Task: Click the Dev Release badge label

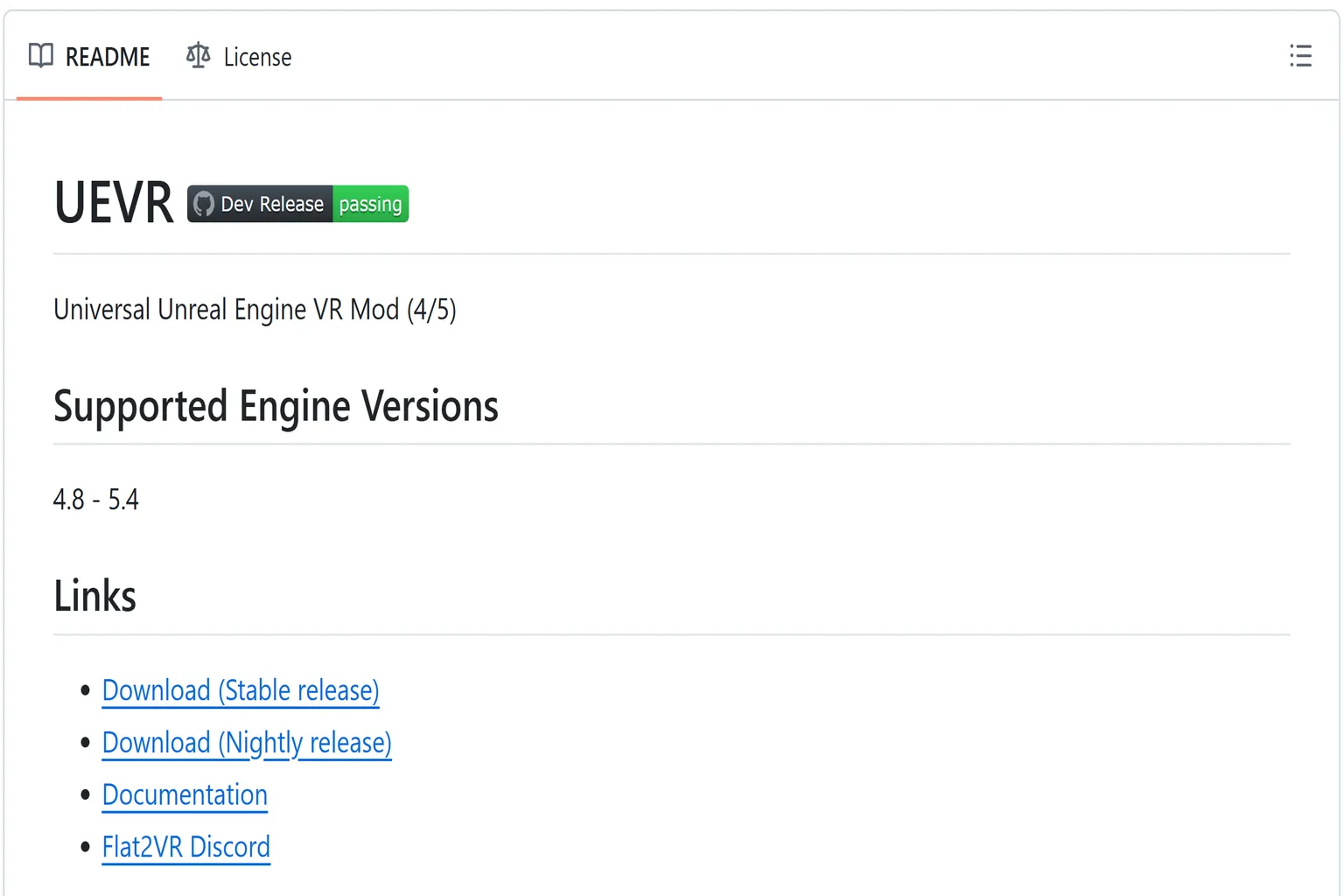Action: pos(271,204)
